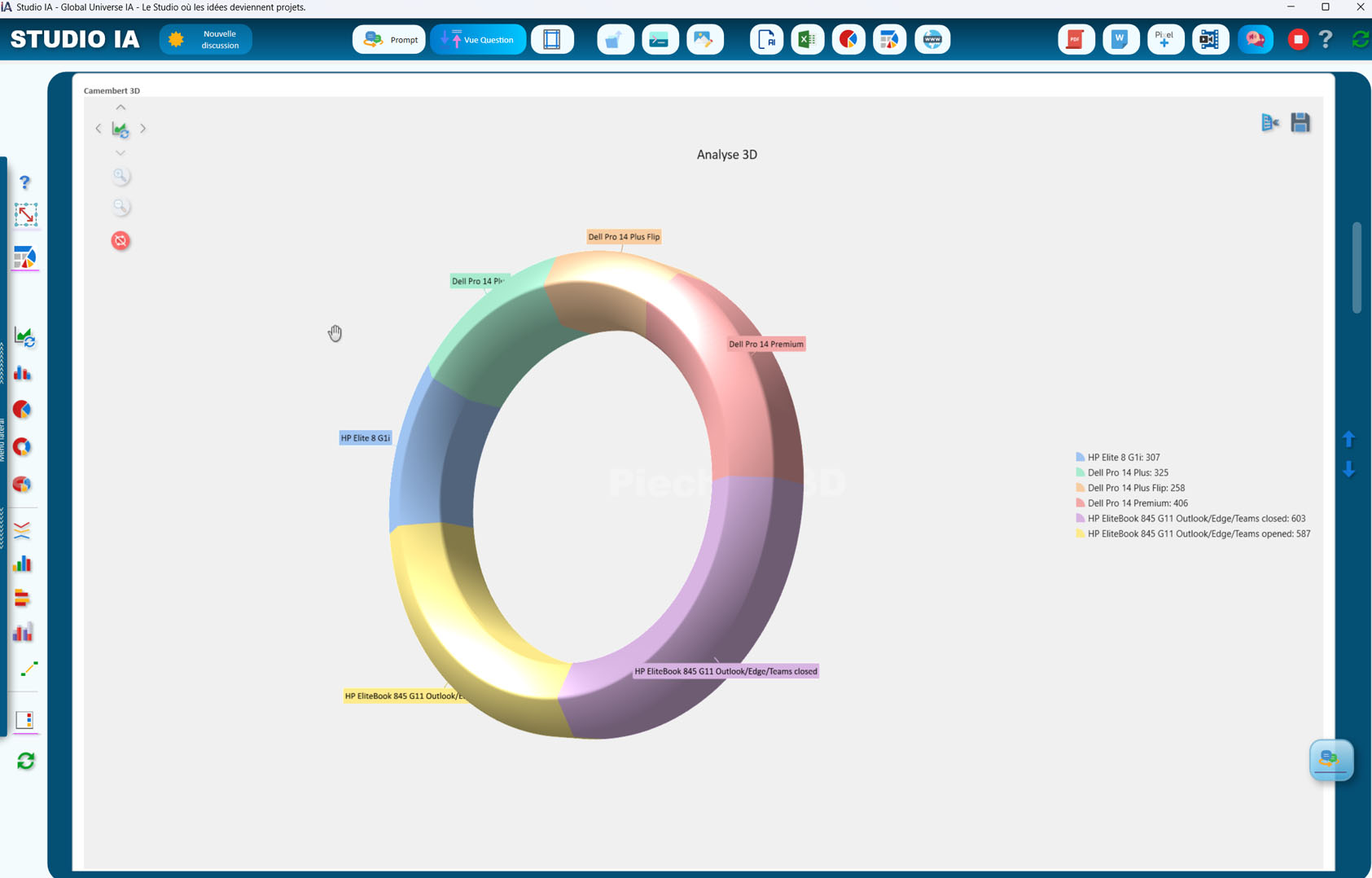Image resolution: width=1372 pixels, height=878 pixels.
Task: Open the web browser www icon
Action: [x=932, y=39]
